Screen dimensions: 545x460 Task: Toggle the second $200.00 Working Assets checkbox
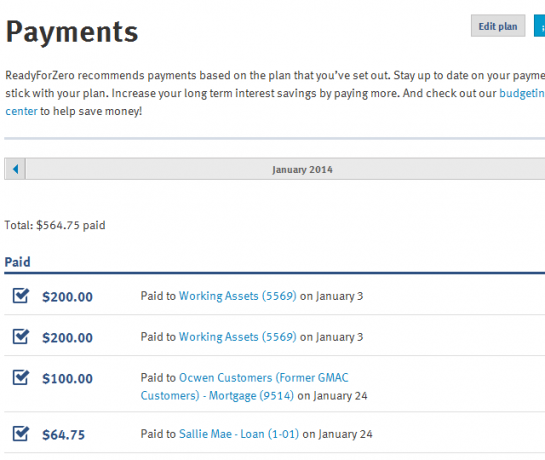21,337
